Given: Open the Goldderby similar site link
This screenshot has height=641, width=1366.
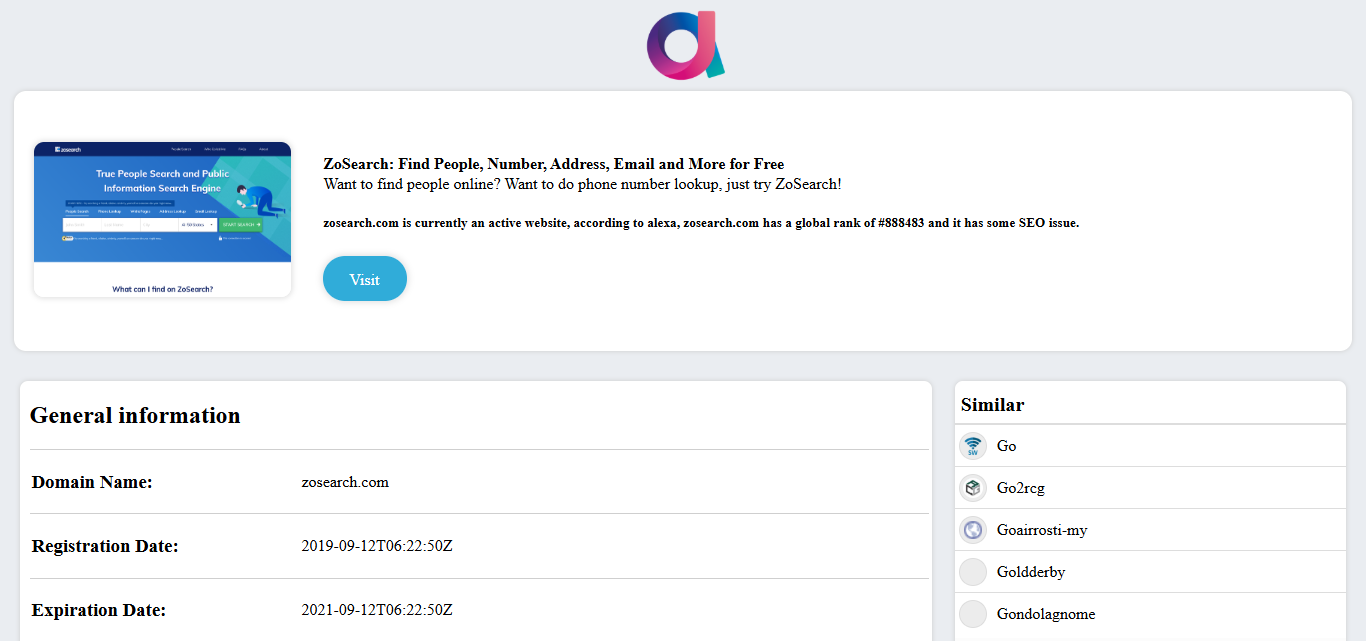Looking at the screenshot, I should (x=1031, y=572).
